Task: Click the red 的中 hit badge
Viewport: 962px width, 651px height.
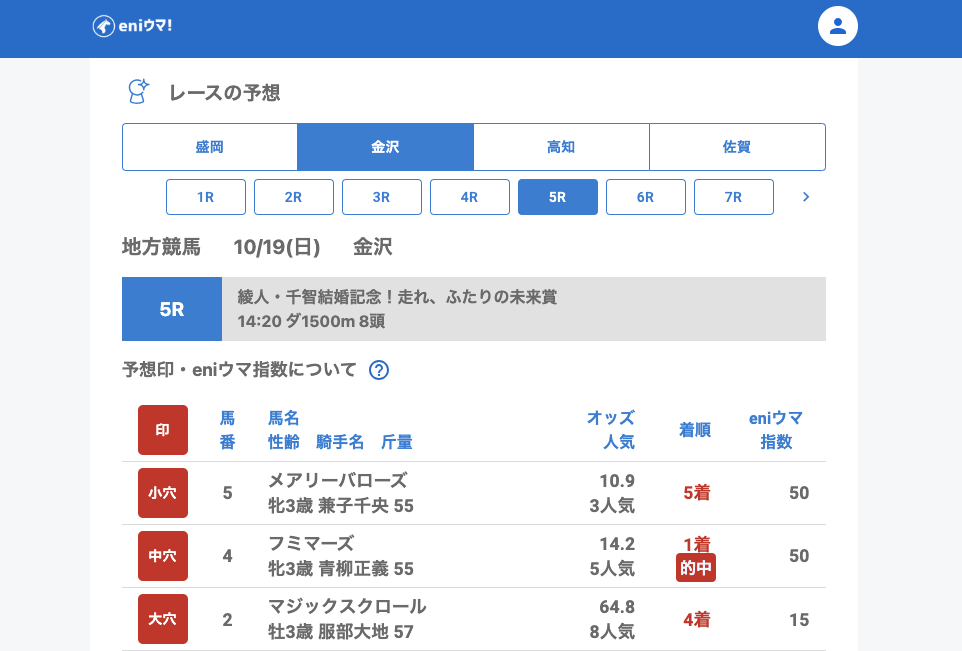Action: point(696,568)
